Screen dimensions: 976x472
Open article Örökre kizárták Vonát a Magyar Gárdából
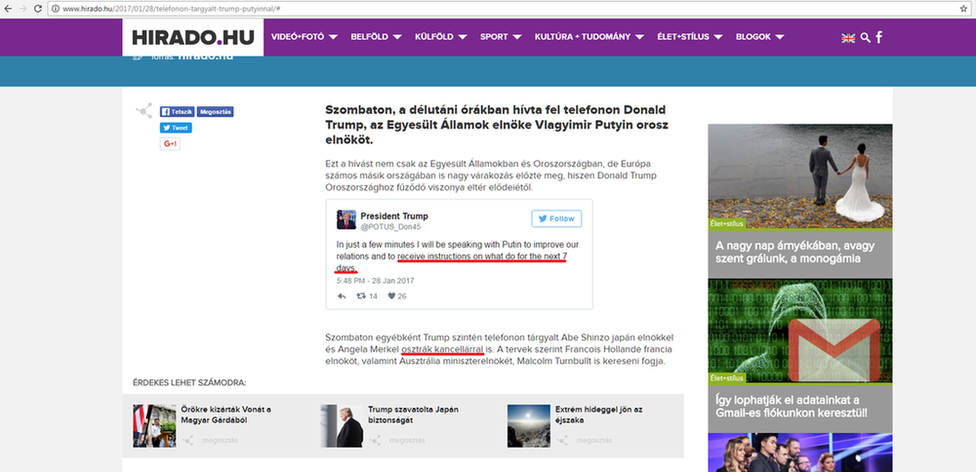click(225, 415)
